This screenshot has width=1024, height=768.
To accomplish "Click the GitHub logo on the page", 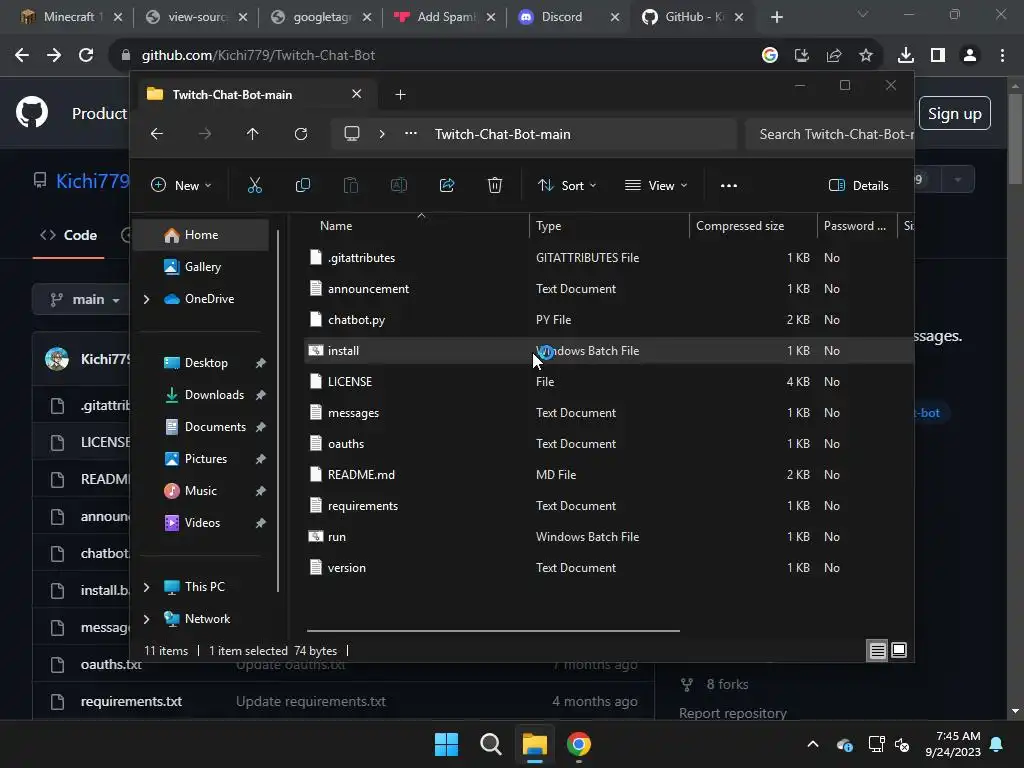I will coord(32,112).
